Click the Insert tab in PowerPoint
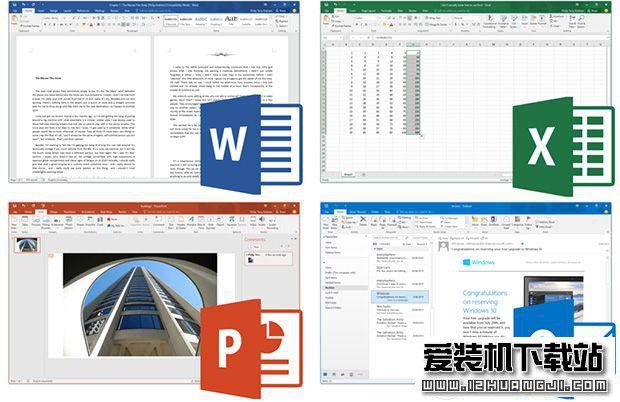Image resolution: width=620 pixels, height=402 pixels. [x=41, y=212]
